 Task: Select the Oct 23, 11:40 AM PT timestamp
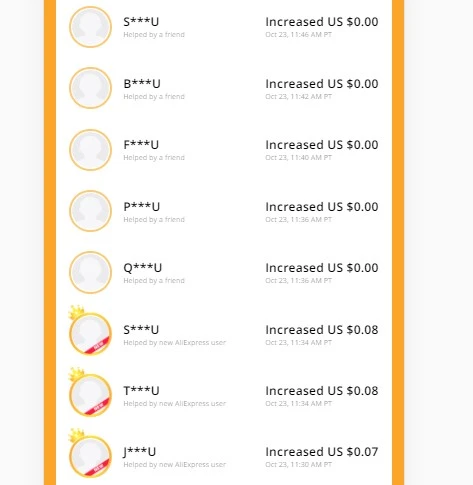(298, 157)
